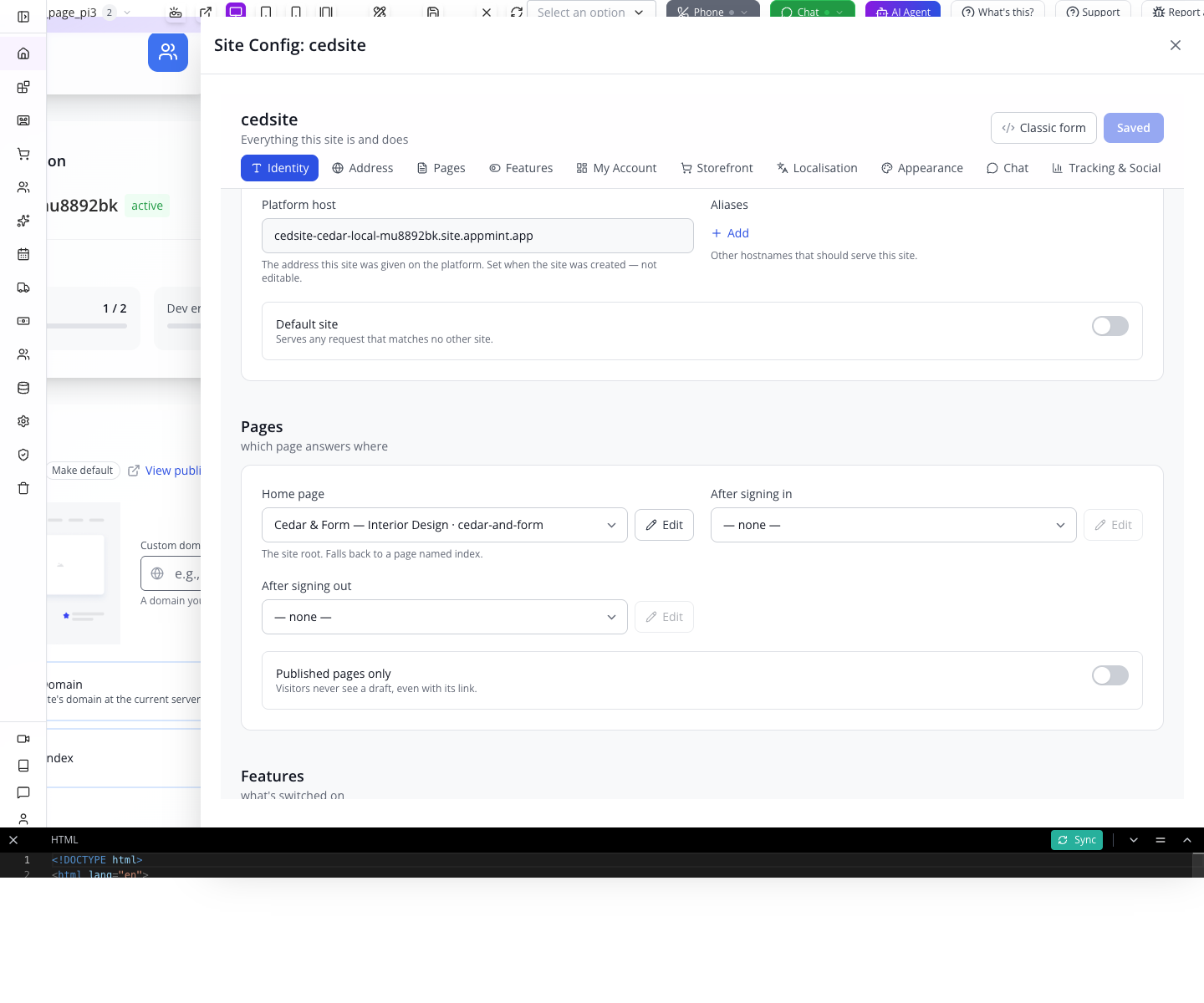Viewport: 1204px width, 1003px height.
Task: Click Edit next to Home page
Action: 664,525
